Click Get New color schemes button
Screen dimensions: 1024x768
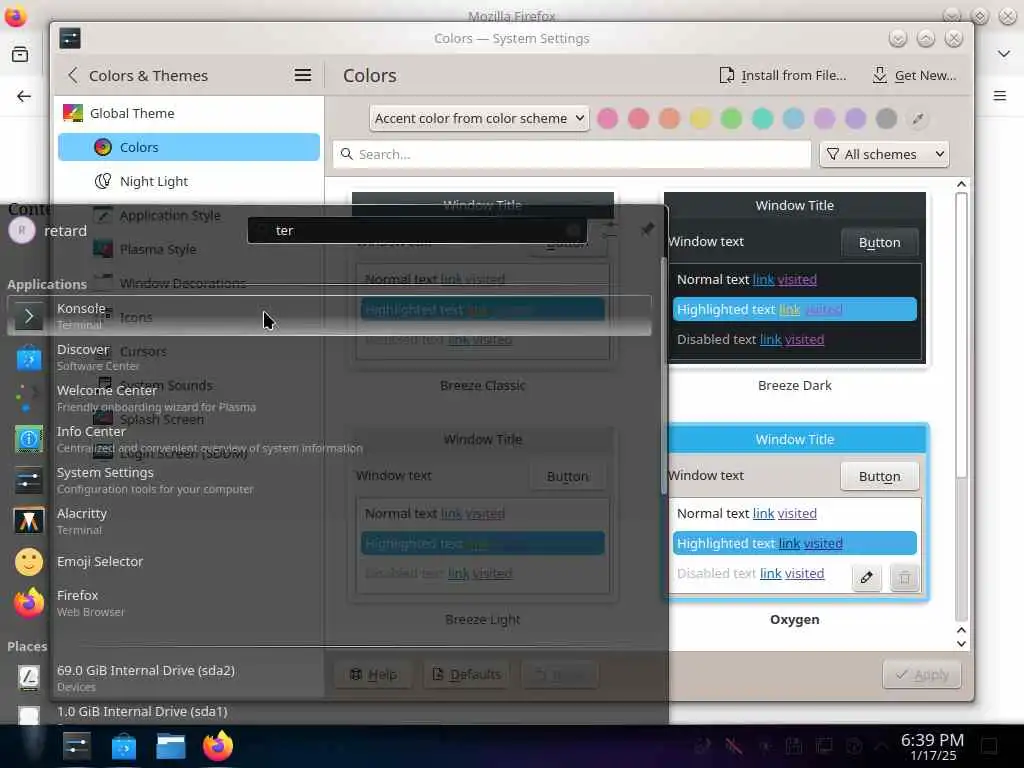coord(915,75)
